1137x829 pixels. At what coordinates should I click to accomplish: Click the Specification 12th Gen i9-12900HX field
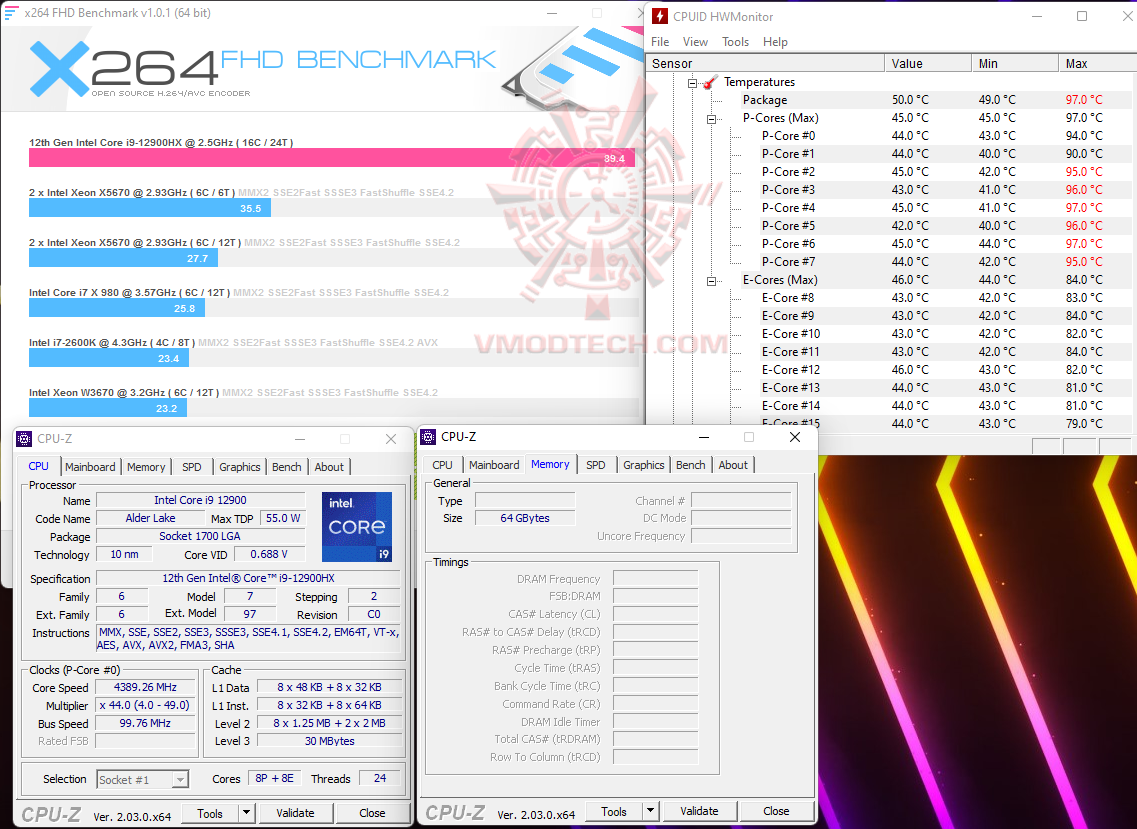[248, 578]
